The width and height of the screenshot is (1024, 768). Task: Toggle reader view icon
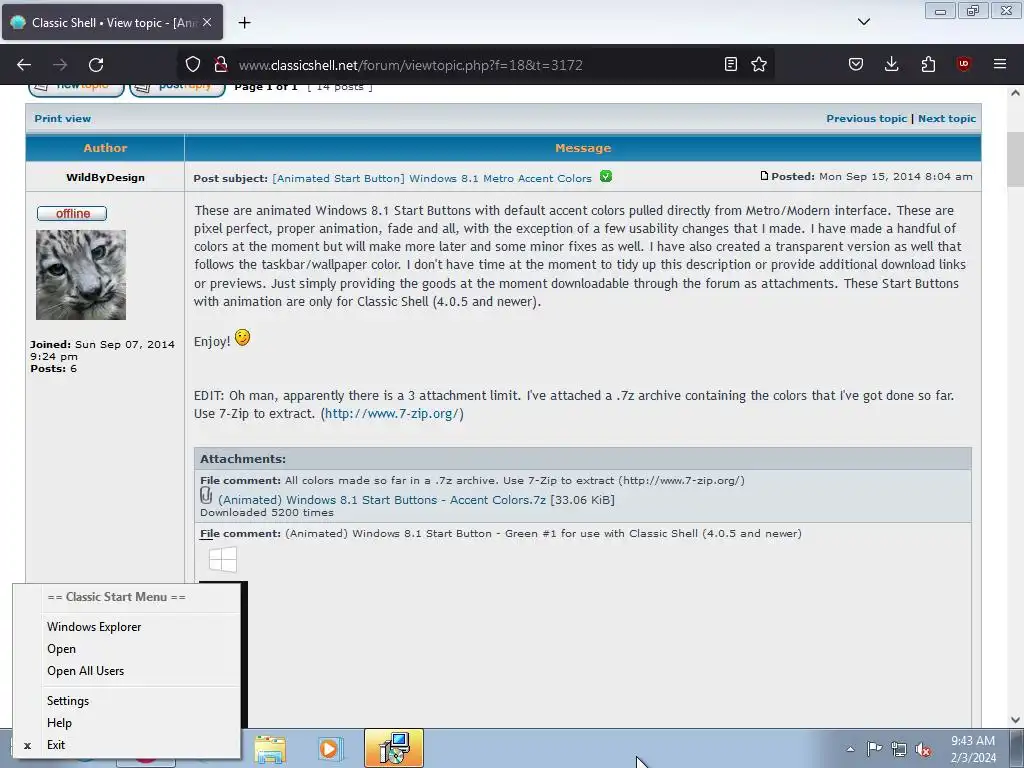pos(731,64)
